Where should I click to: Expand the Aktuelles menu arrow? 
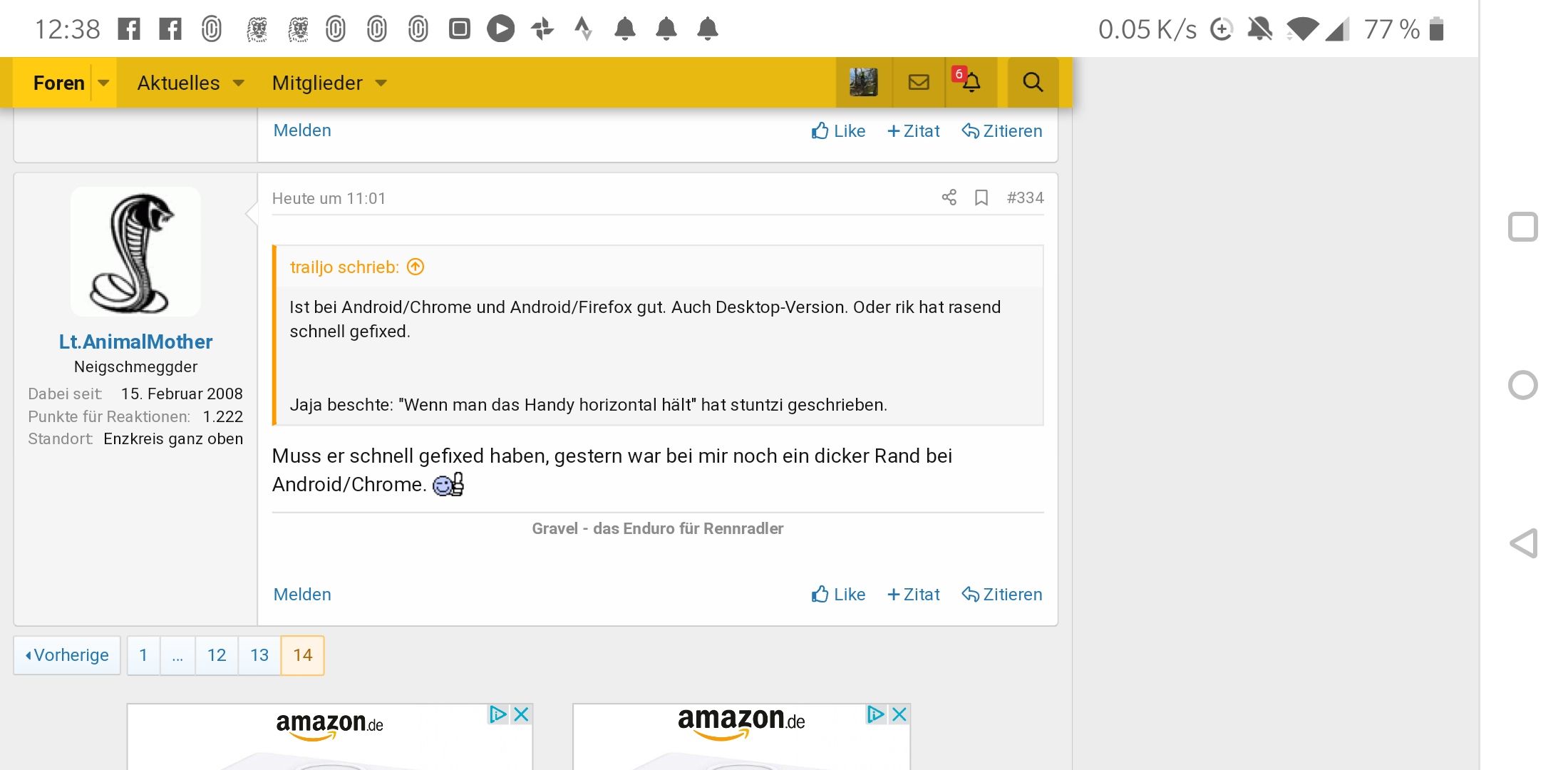tap(239, 83)
